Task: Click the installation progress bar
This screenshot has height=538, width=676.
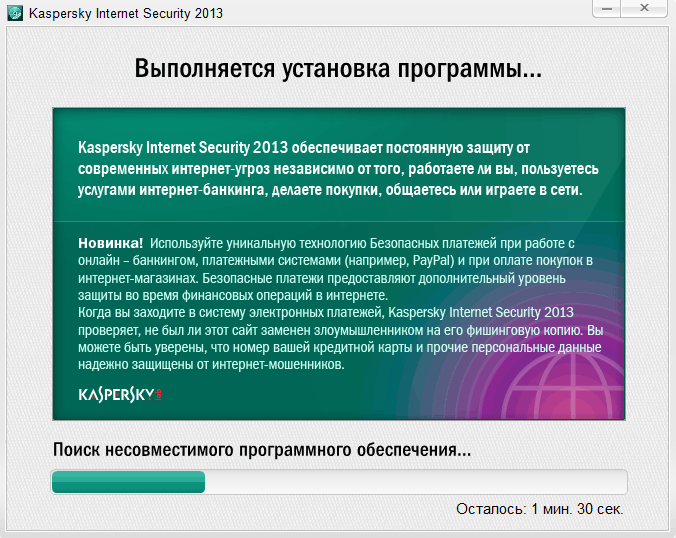Action: click(339, 482)
